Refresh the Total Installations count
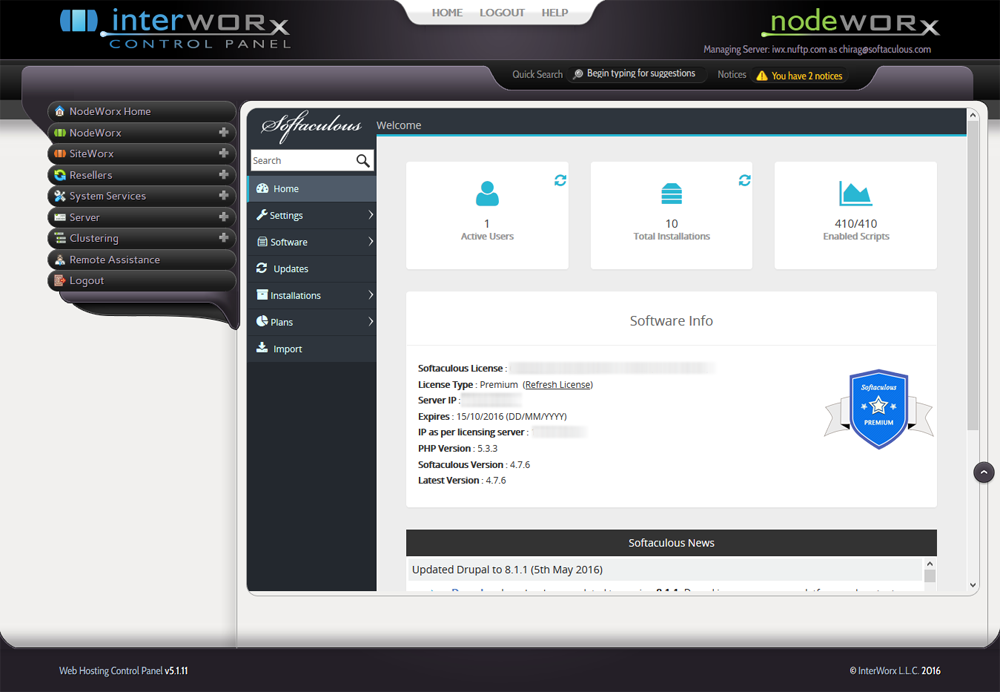The height and width of the screenshot is (692, 1000). pos(744,180)
